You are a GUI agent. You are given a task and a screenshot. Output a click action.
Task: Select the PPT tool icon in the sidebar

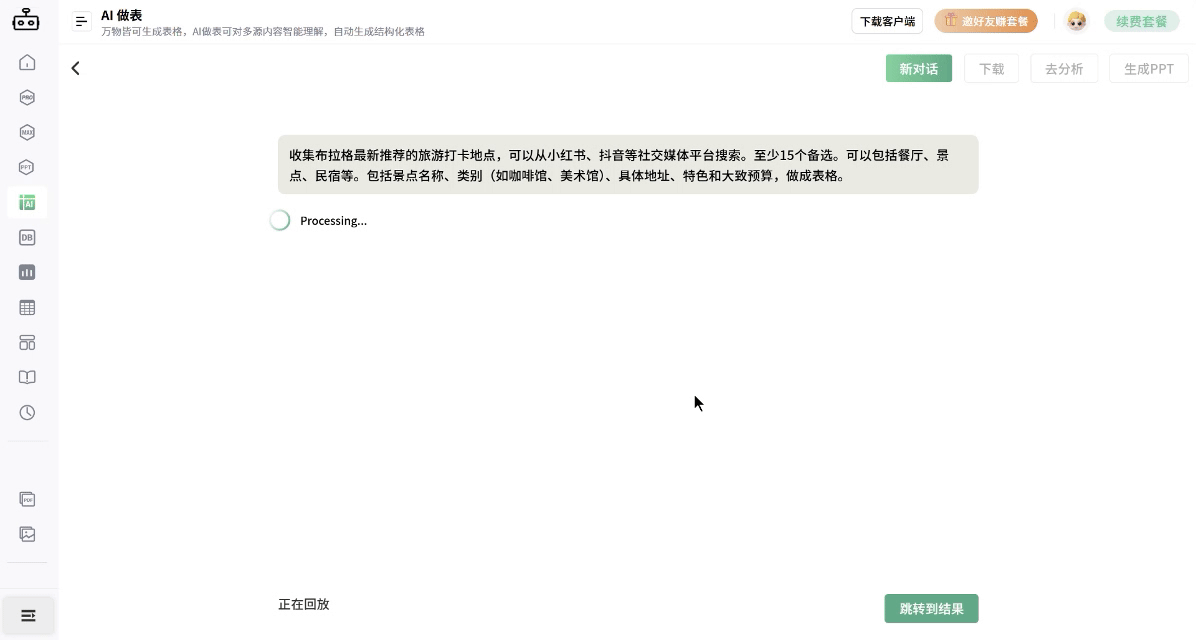[x=26, y=167]
